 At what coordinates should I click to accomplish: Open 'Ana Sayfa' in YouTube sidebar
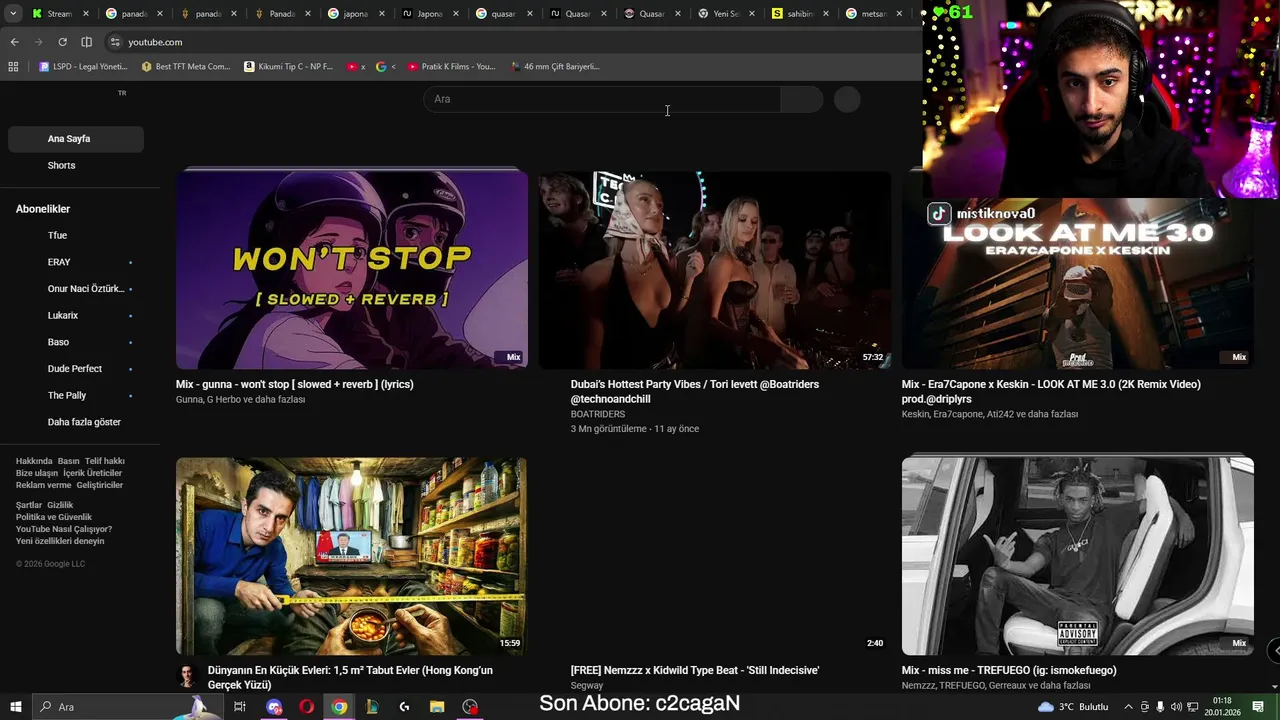pos(76,139)
